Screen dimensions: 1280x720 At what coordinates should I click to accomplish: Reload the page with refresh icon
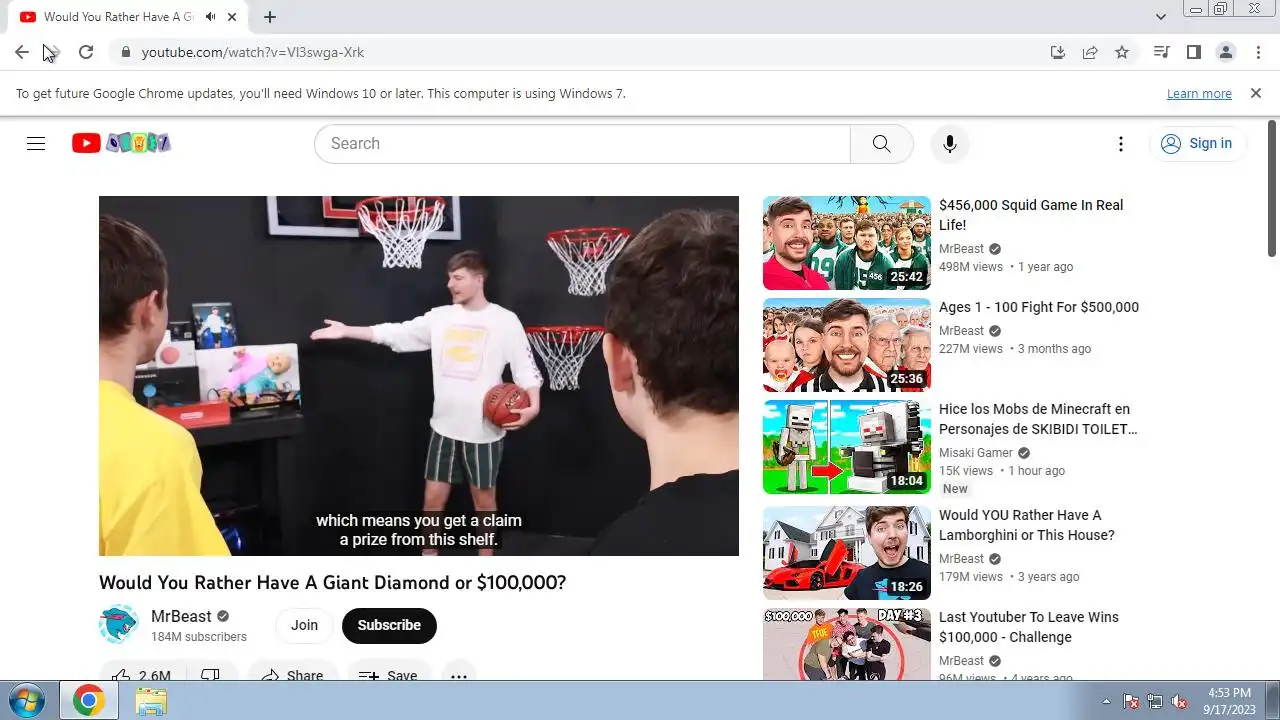click(x=86, y=52)
